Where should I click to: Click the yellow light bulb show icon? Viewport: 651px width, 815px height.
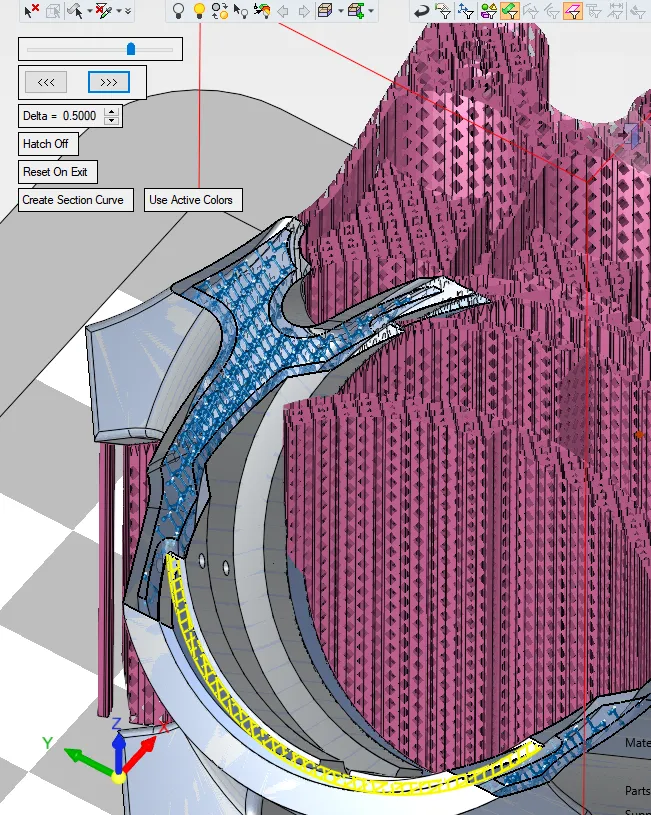199,11
